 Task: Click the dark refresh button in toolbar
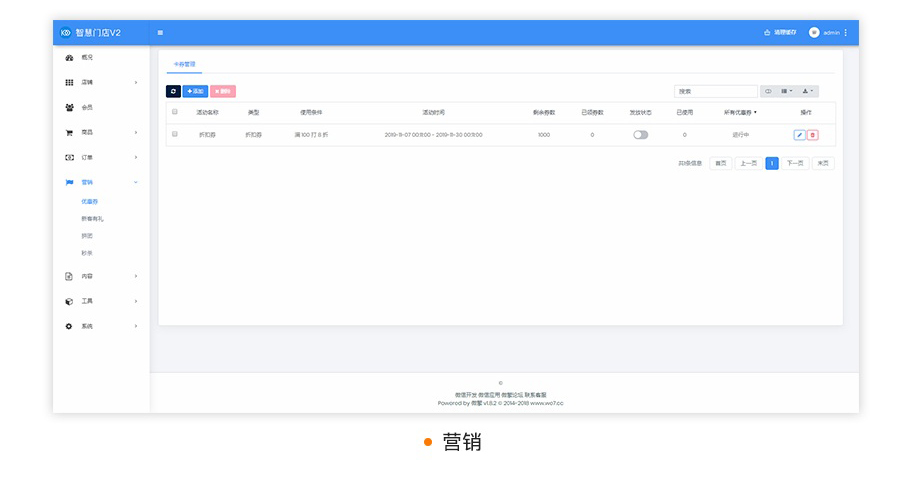point(173,91)
